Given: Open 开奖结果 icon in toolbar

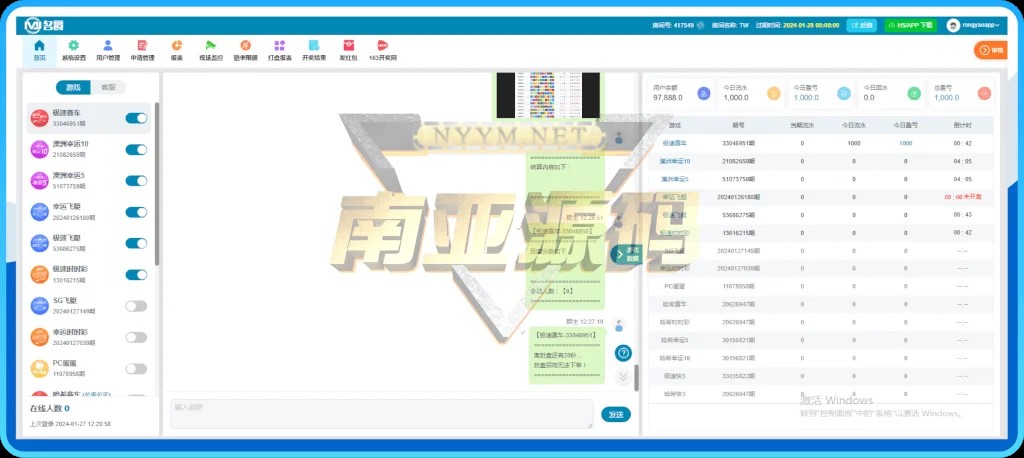Looking at the screenshot, I should [314, 50].
